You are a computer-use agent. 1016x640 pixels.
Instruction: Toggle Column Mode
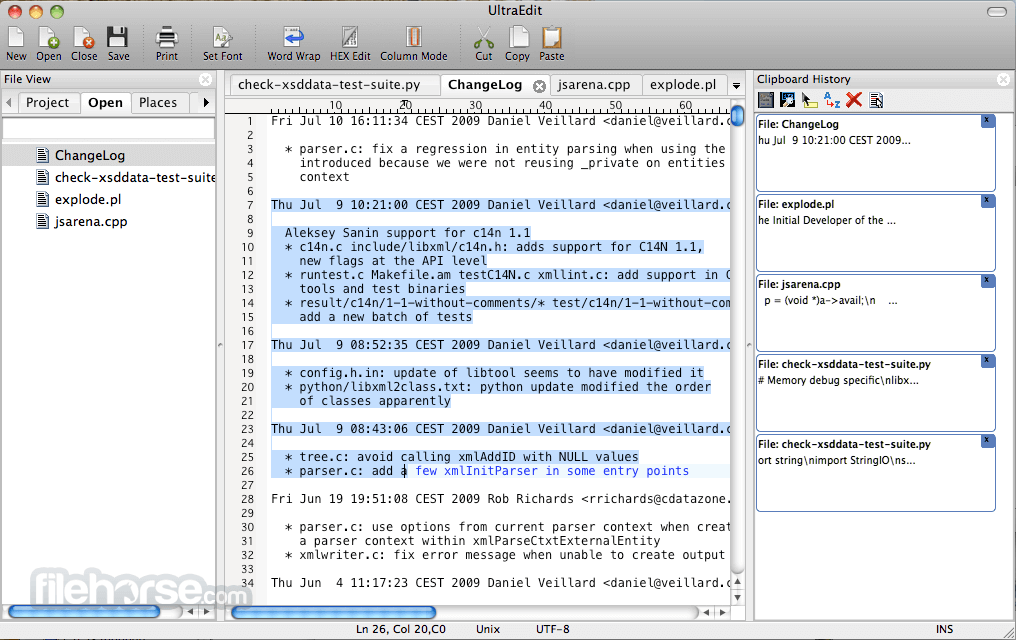(413, 43)
